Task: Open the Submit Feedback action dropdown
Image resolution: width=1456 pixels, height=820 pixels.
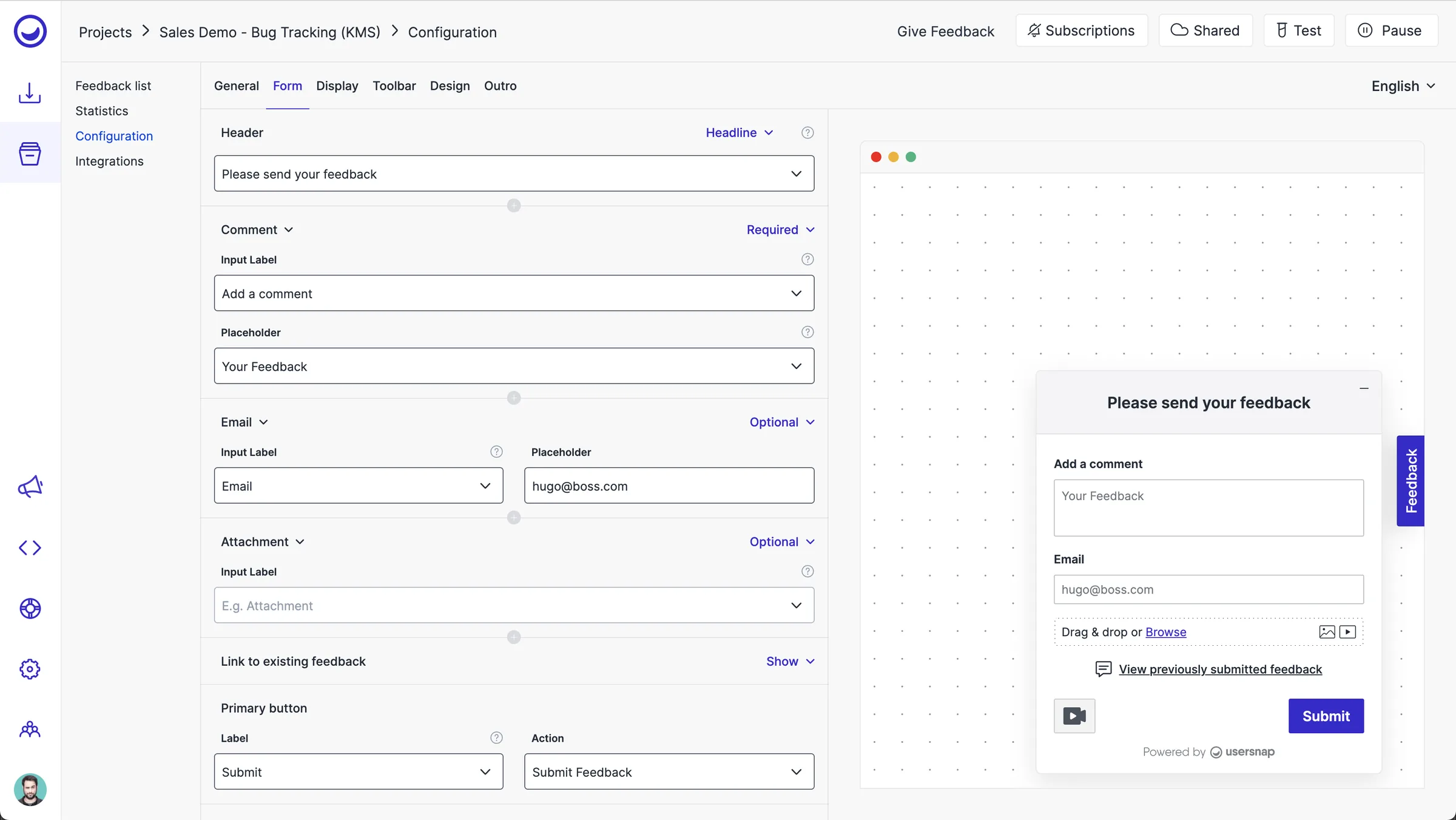Action: point(669,771)
